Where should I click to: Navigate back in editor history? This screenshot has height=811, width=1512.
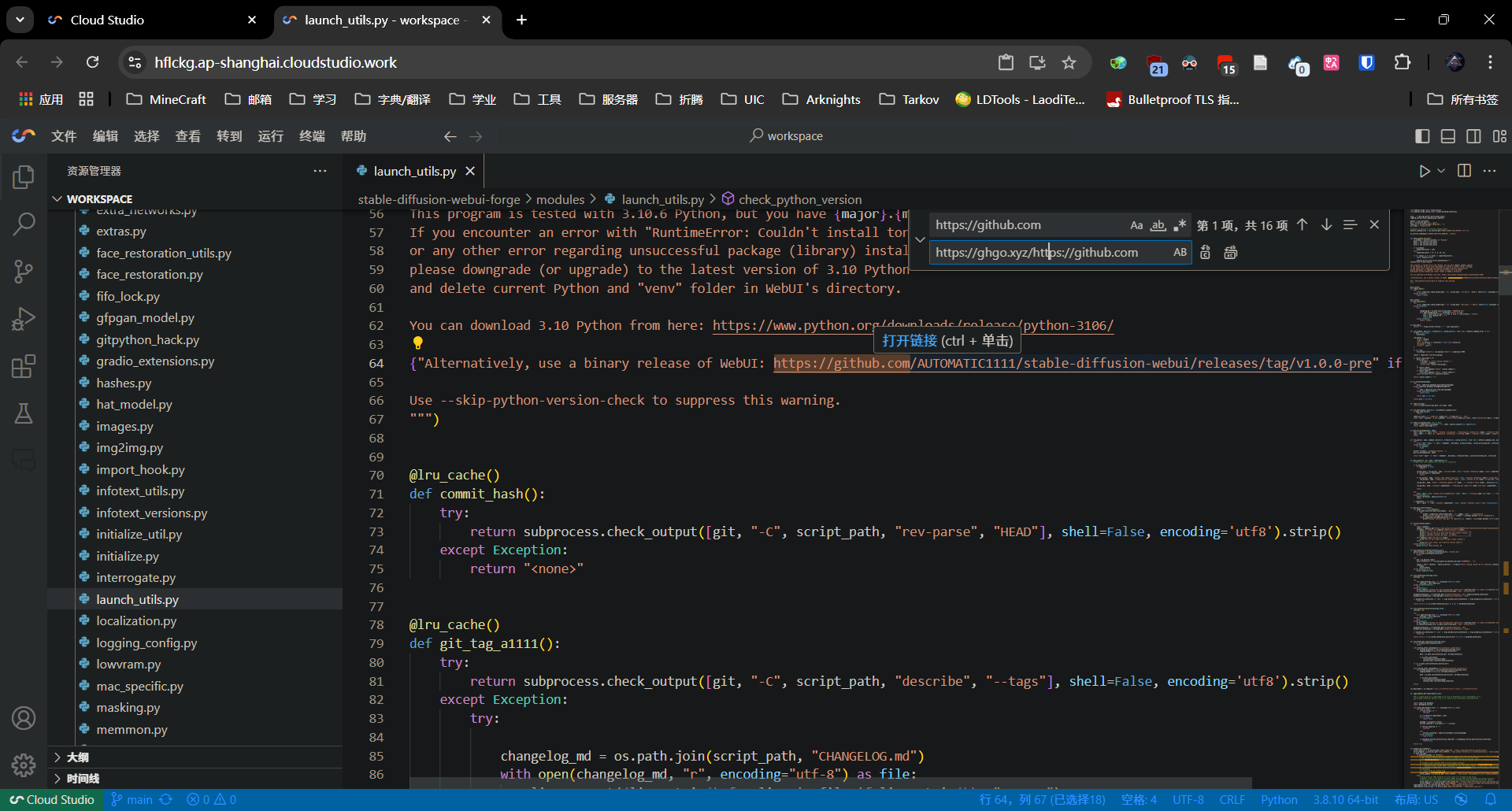(x=450, y=136)
